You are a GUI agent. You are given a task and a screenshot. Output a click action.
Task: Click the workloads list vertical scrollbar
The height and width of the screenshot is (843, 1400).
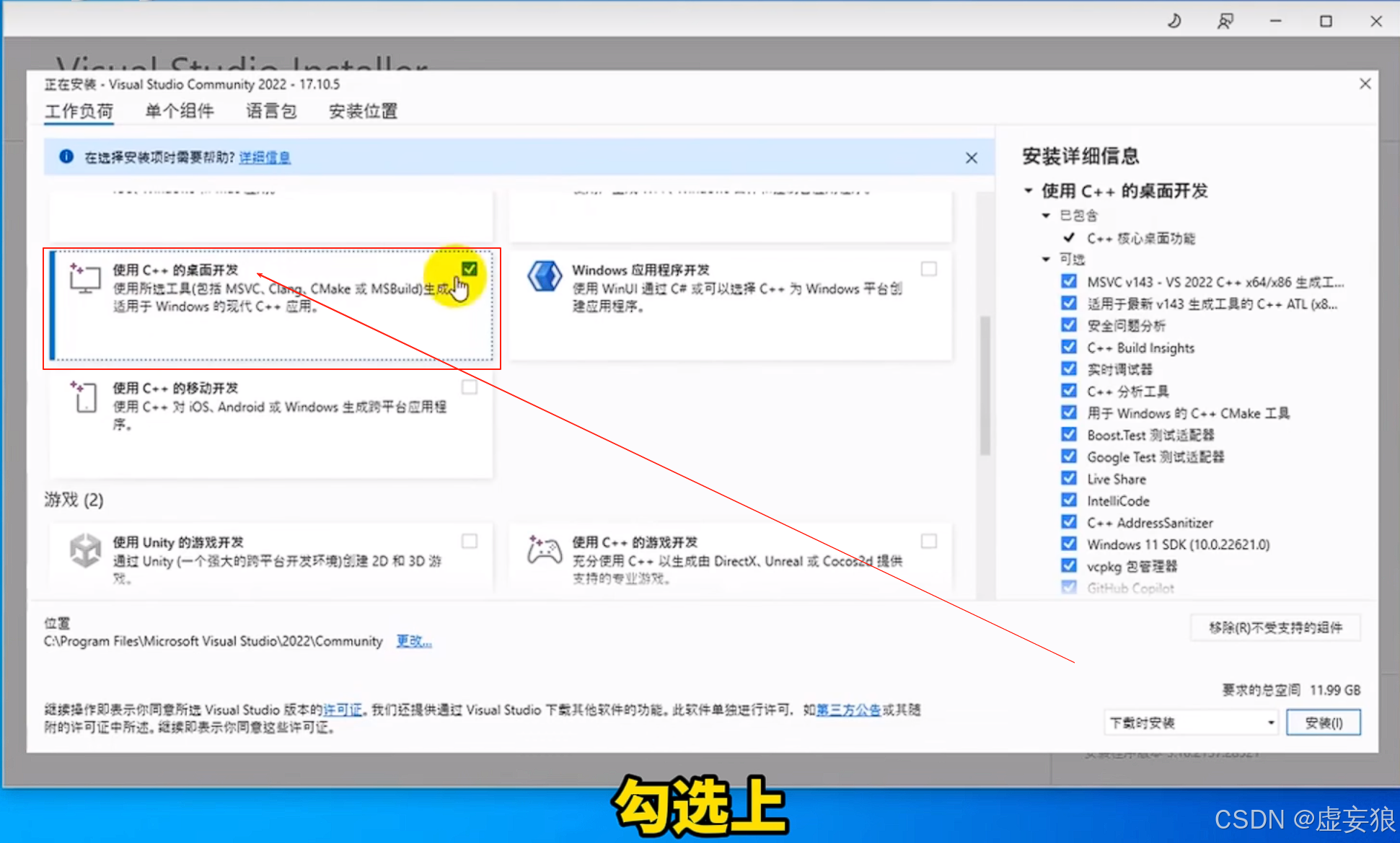(985, 386)
